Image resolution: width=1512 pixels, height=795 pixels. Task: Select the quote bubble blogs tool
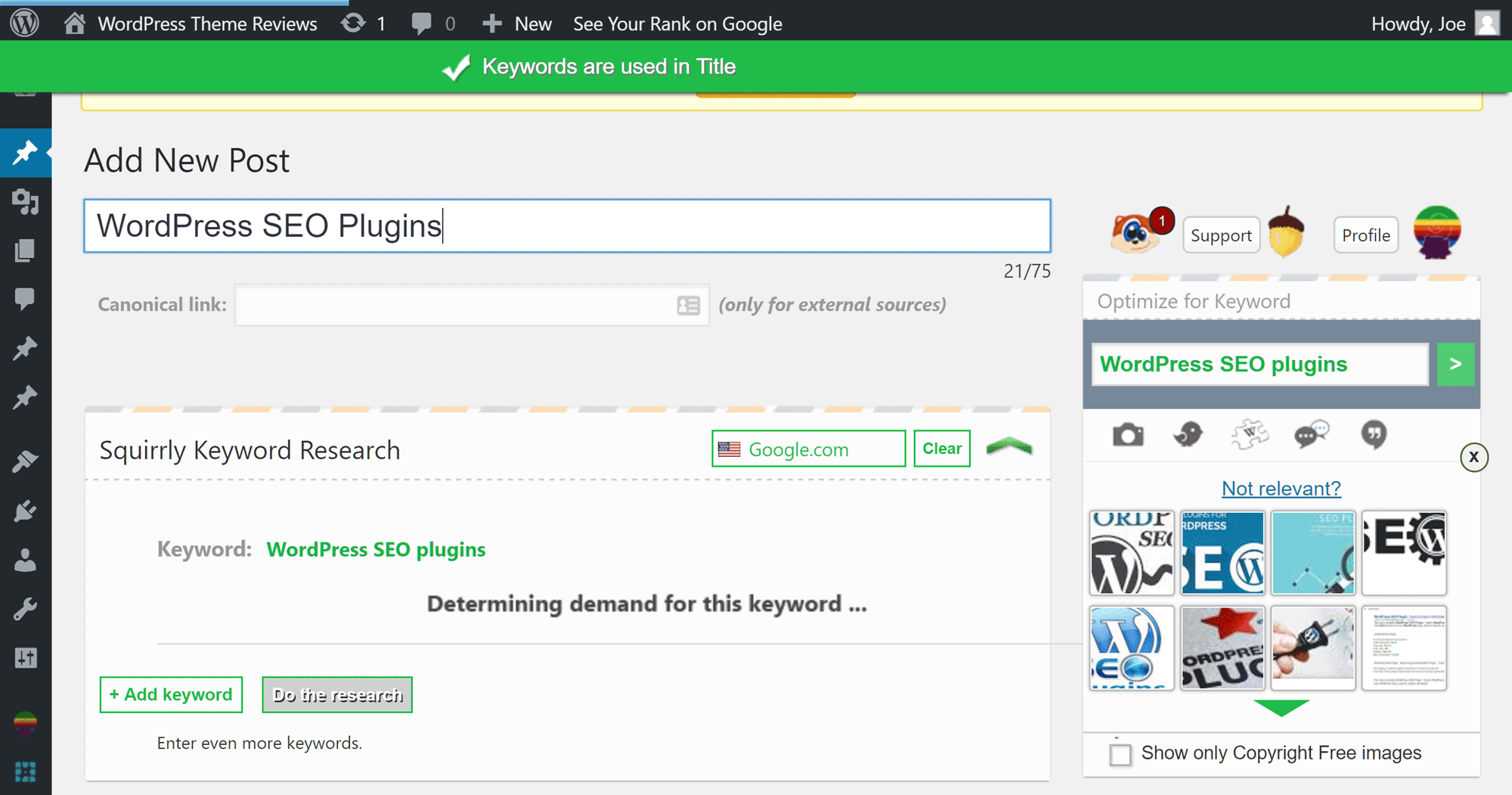click(x=1374, y=435)
